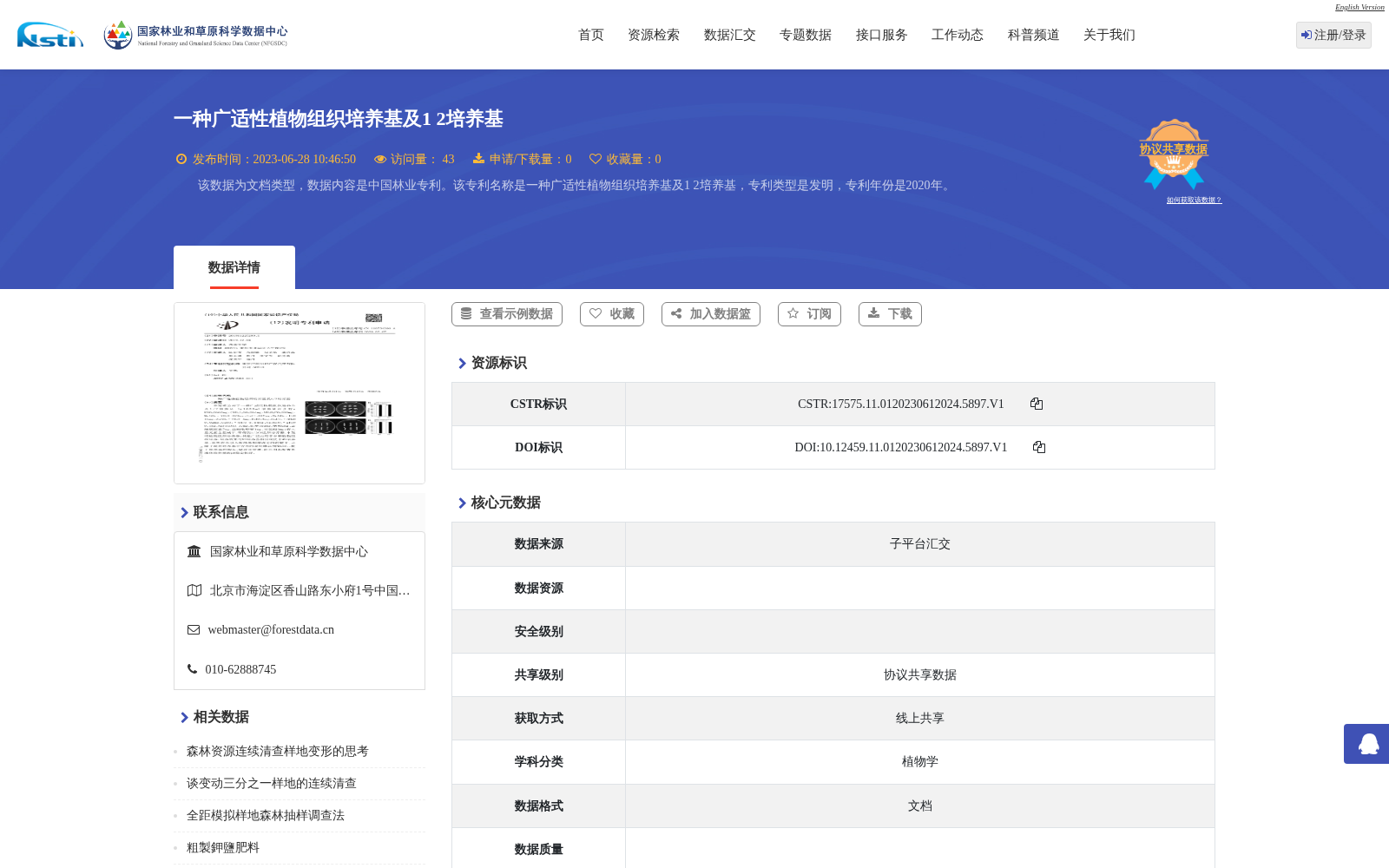Click the chevron beside 资源标识
The width and height of the screenshot is (1389, 868).
(462, 363)
